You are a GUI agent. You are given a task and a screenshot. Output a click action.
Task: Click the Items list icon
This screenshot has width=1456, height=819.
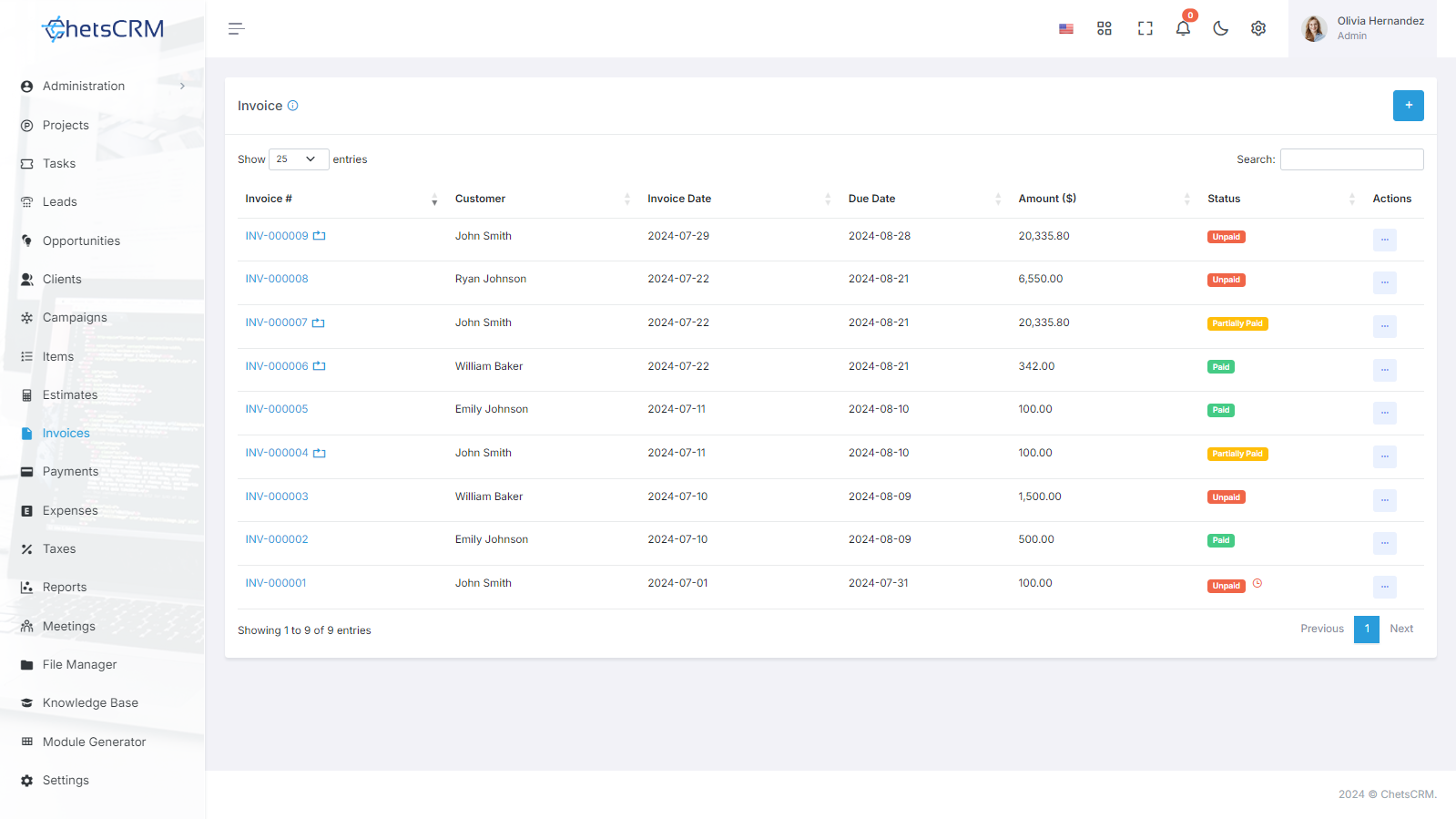pyautogui.click(x=27, y=357)
